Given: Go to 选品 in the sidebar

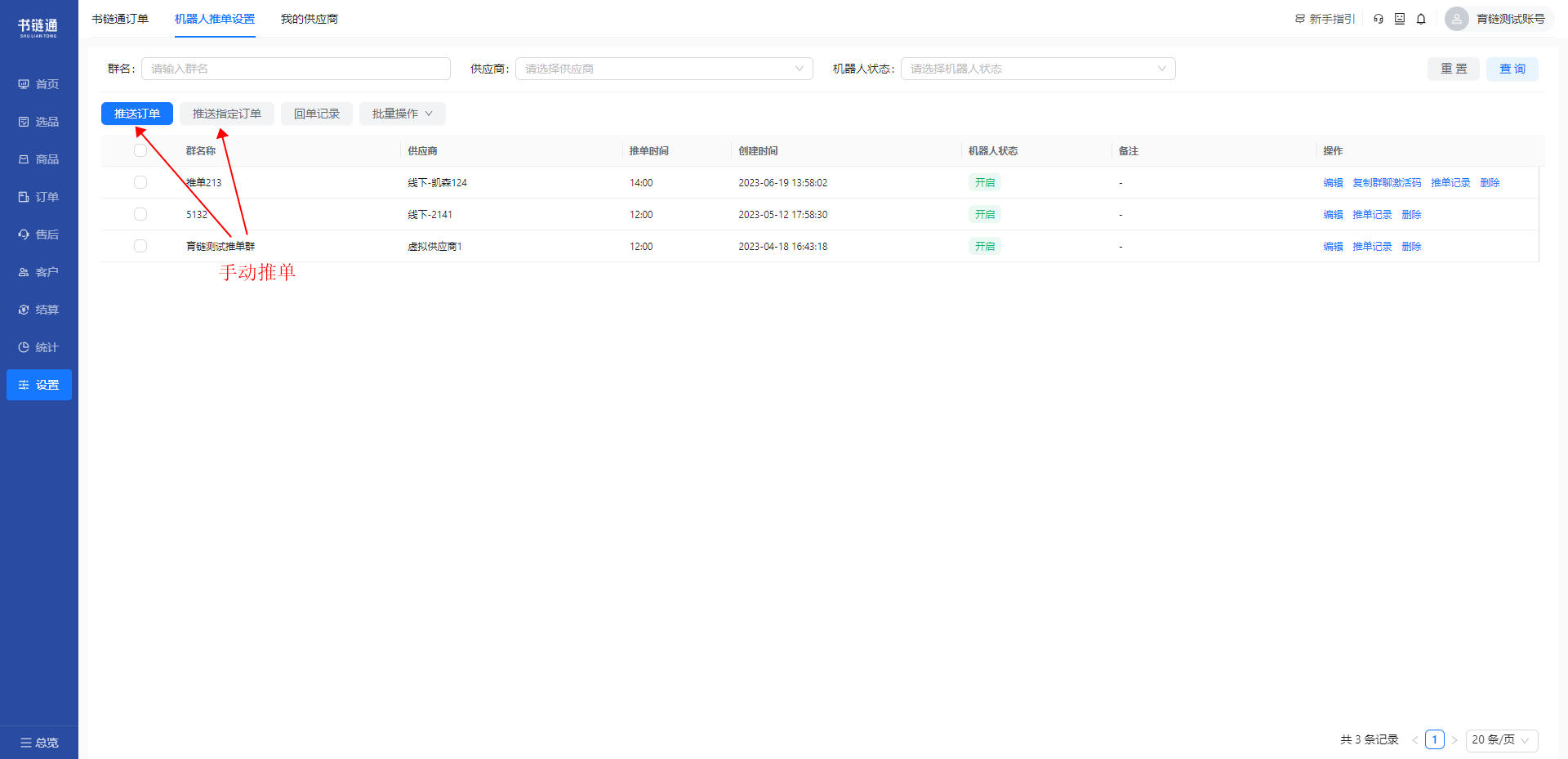Looking at the screenshot, I should click(38, 122).
